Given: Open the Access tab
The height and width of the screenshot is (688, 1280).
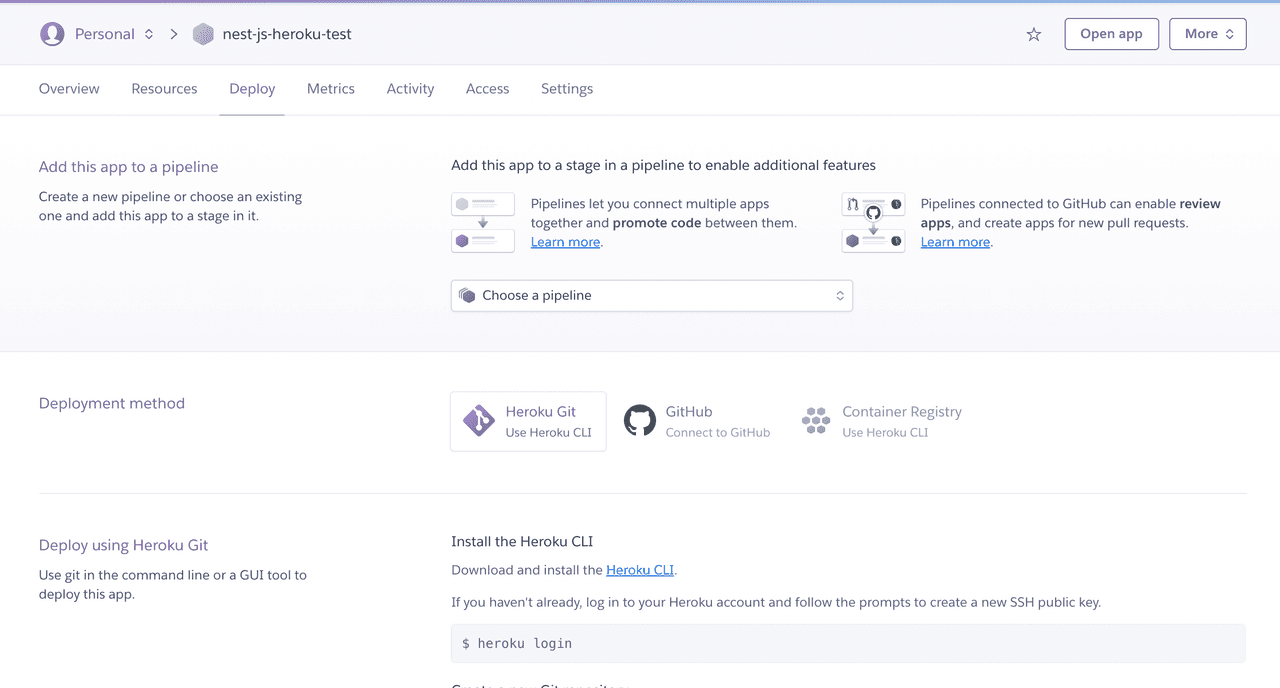Looking at the screenshot, I should 487,89.
